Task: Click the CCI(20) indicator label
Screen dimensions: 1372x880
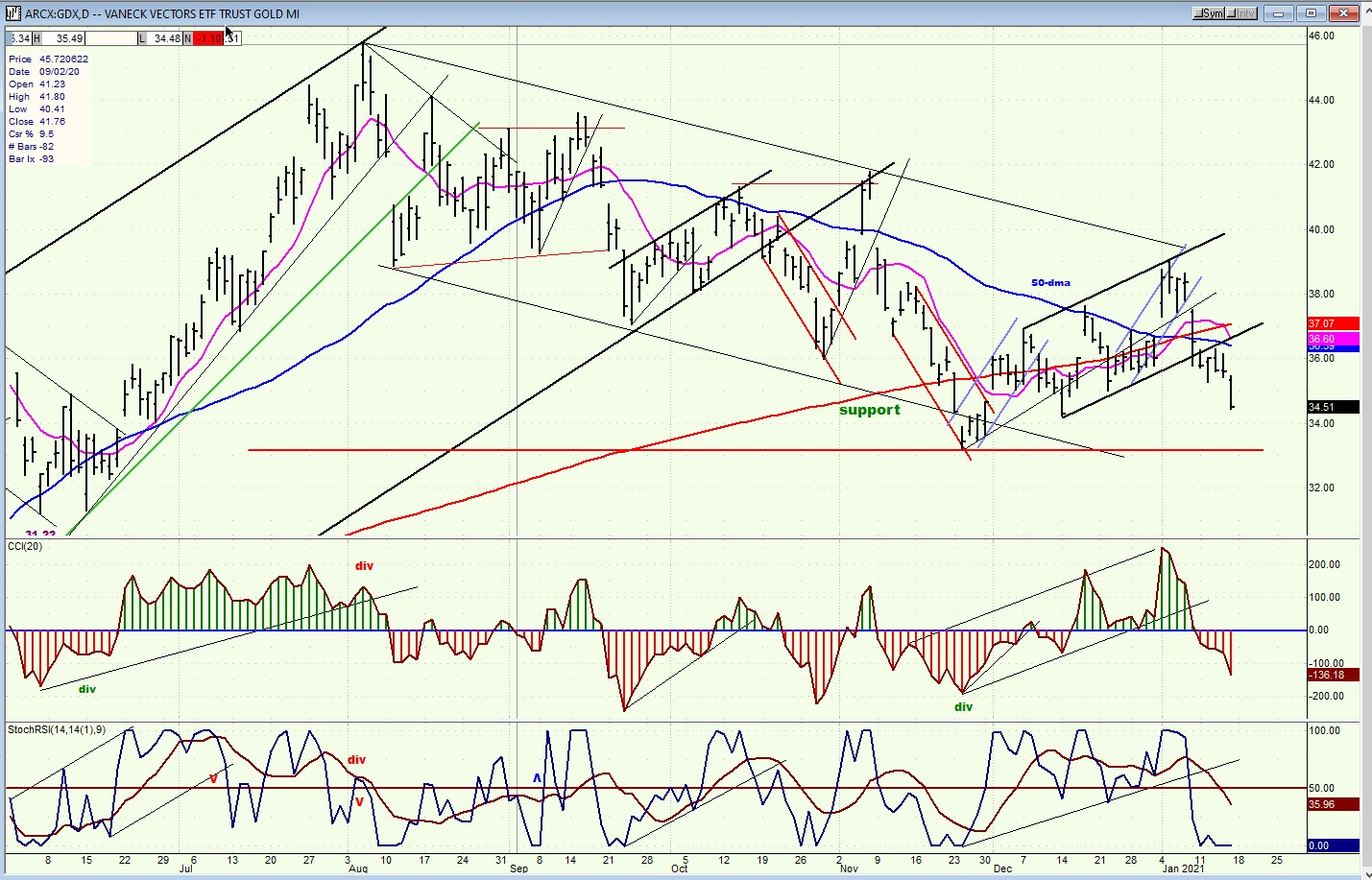Action: tap(25, 546)
